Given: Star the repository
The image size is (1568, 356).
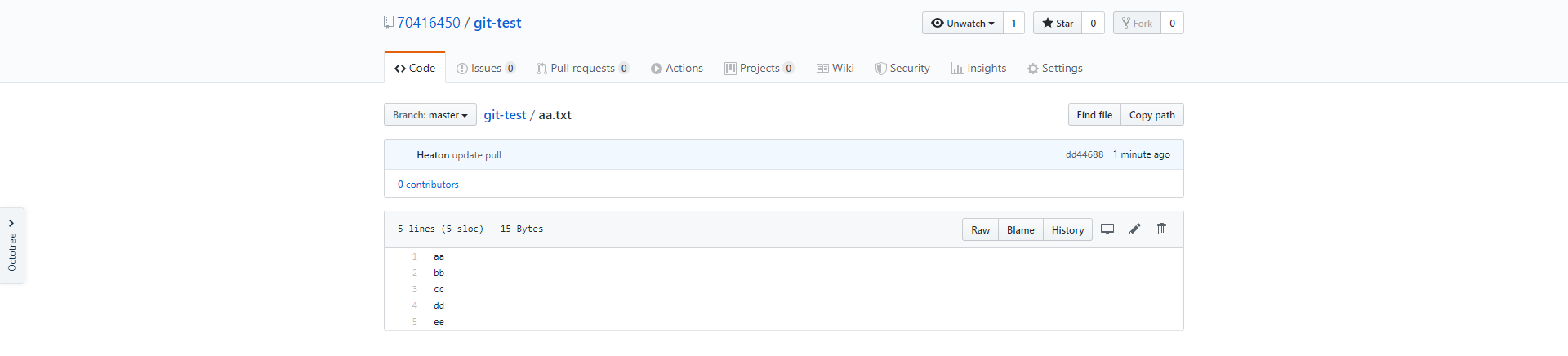Looking at the screenshot, I should coord(1058,23).
